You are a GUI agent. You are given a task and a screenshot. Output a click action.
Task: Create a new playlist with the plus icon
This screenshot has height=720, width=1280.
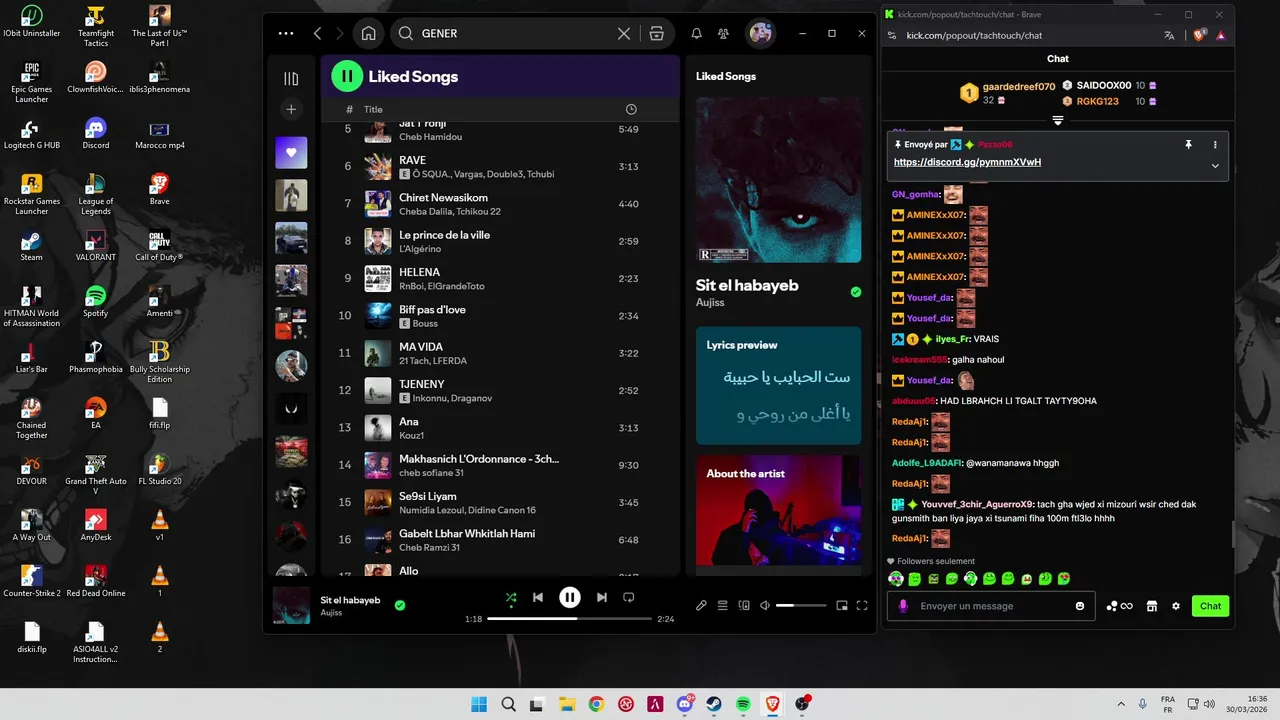pos(291,110)
